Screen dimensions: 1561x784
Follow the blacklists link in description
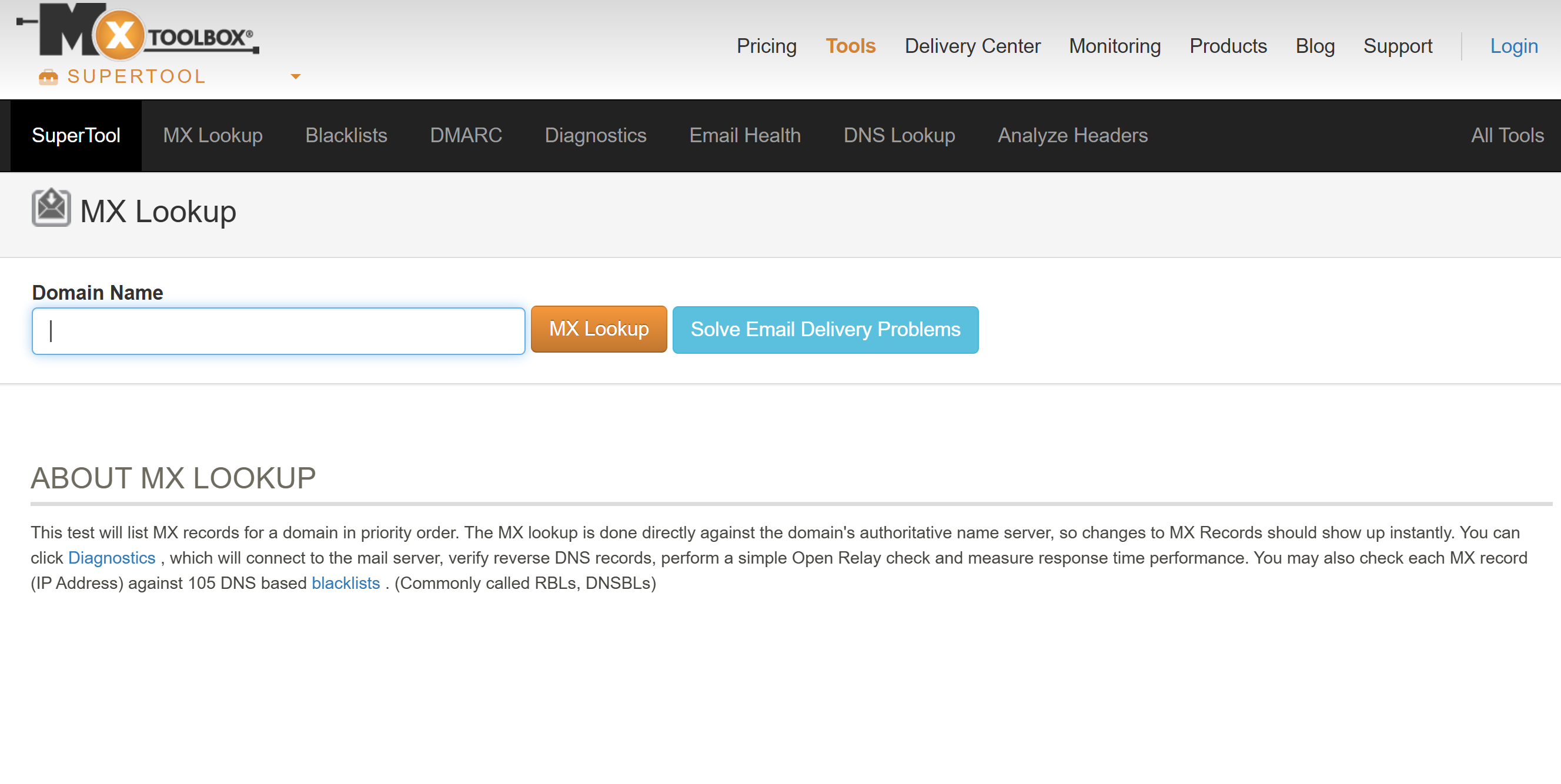[345, 583]
